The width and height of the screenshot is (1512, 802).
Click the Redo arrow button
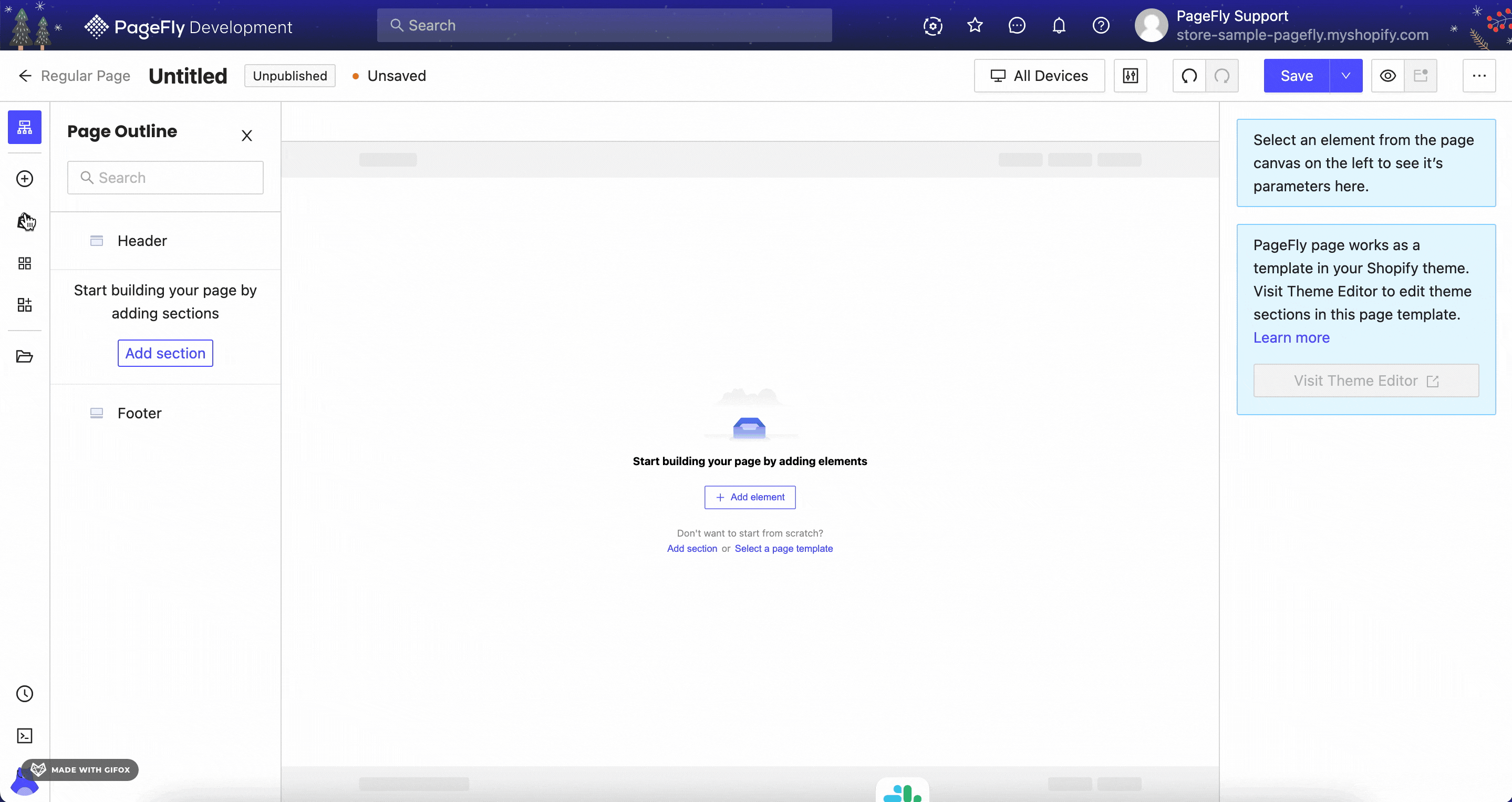(x=1222, y=76)
